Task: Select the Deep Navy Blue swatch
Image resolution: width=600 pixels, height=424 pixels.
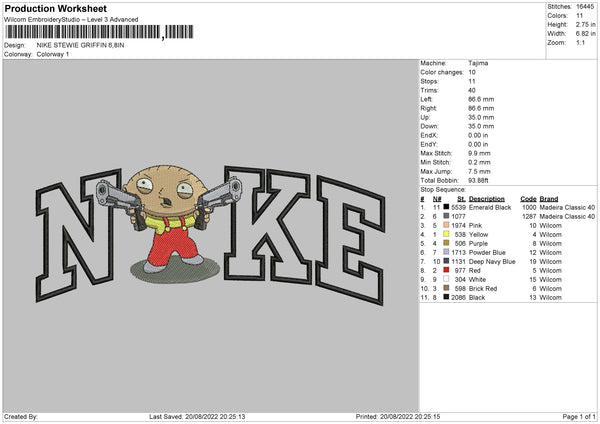Action: 446,261
